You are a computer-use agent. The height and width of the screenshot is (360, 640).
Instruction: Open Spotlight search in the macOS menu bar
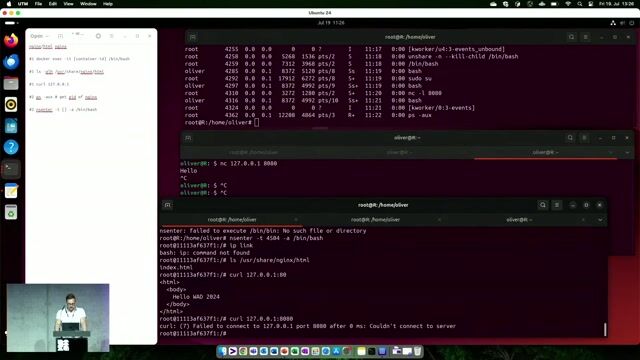click(580, 4)
